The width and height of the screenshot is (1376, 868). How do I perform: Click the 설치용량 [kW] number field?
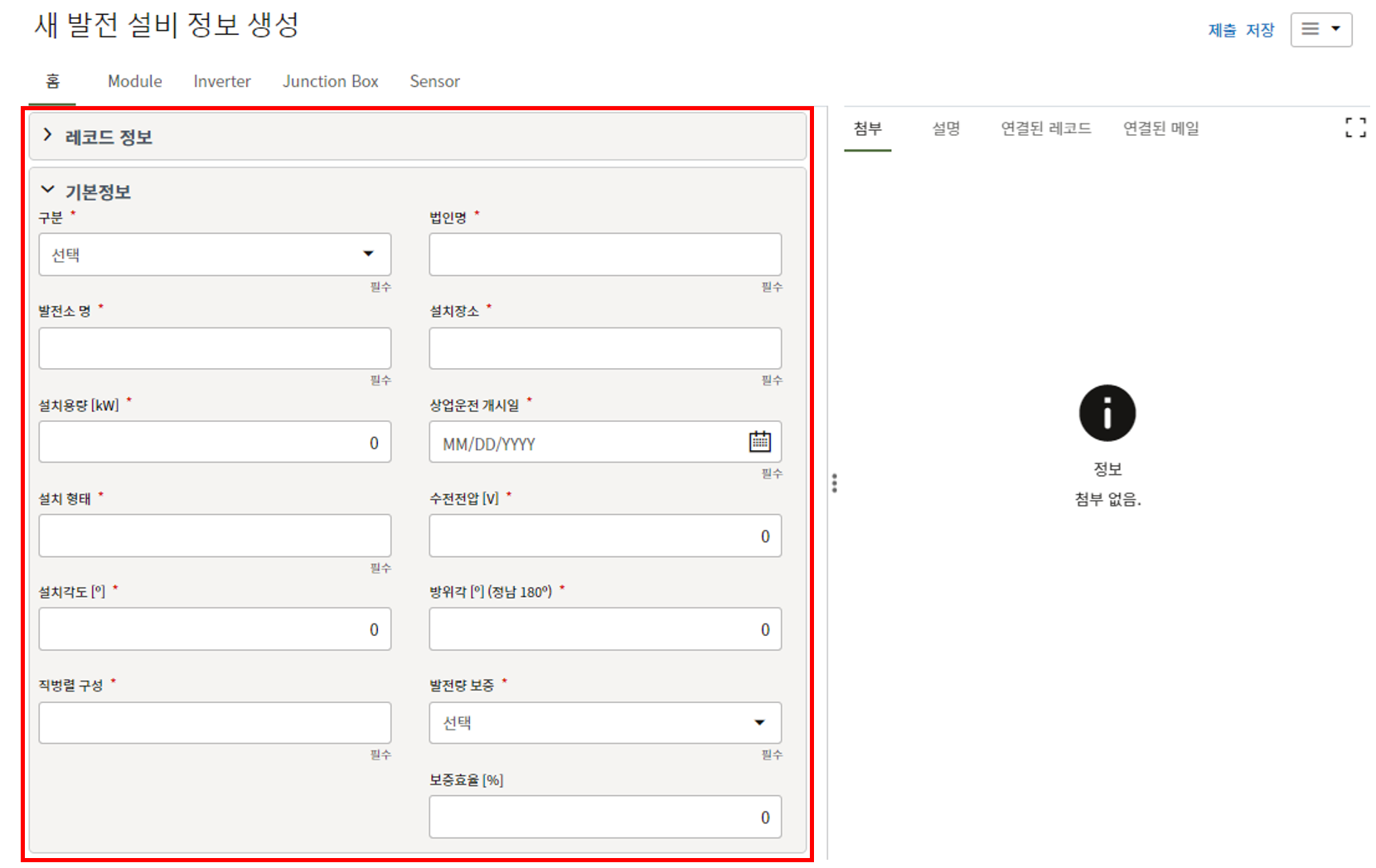[215, 442]
